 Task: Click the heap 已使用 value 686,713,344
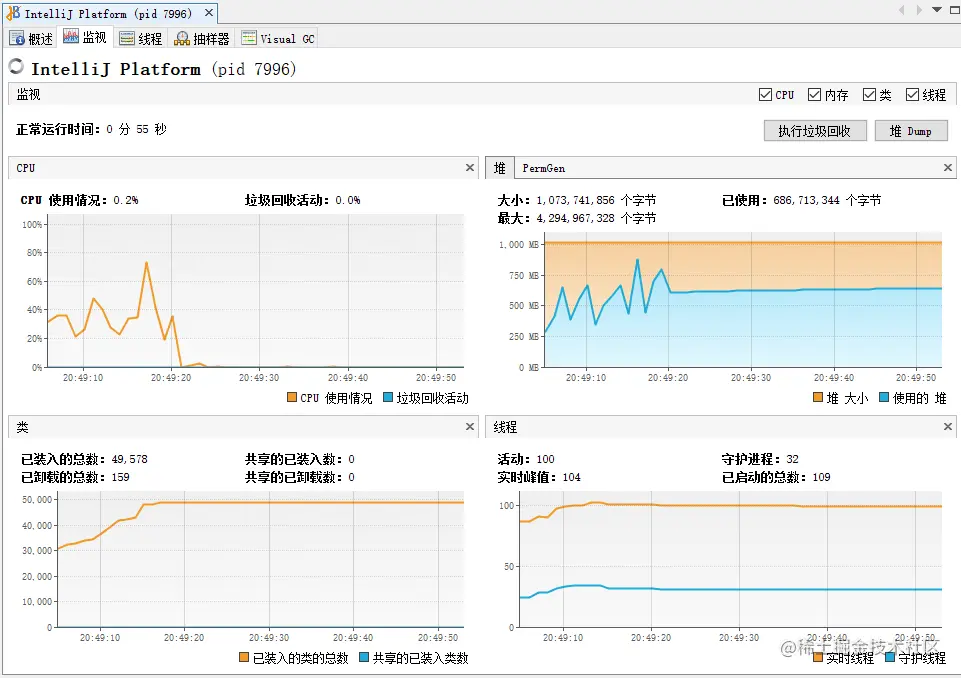[806, 200]
